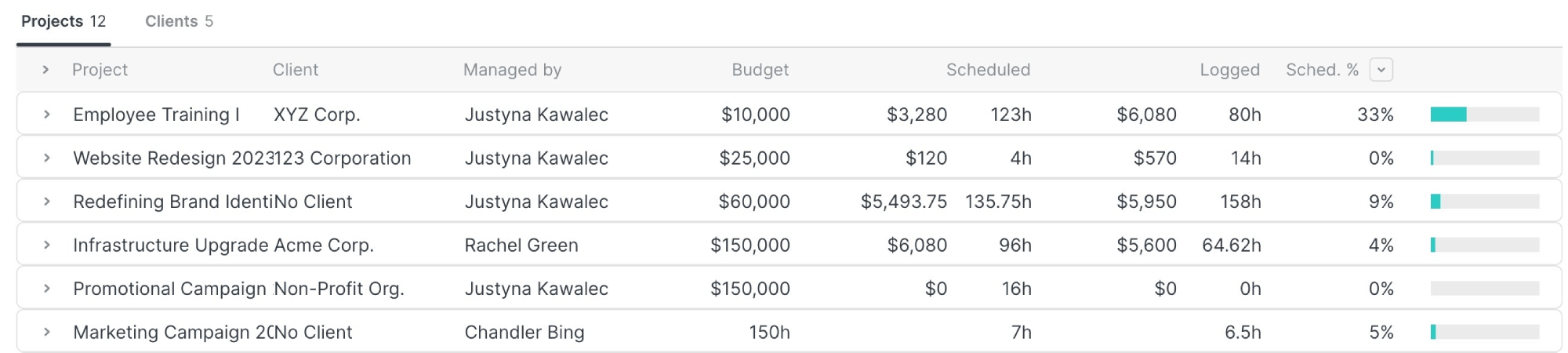Screen dimensions: 1568x353
Task: Click Chandler Bing manager name
Action: point(524,333)
